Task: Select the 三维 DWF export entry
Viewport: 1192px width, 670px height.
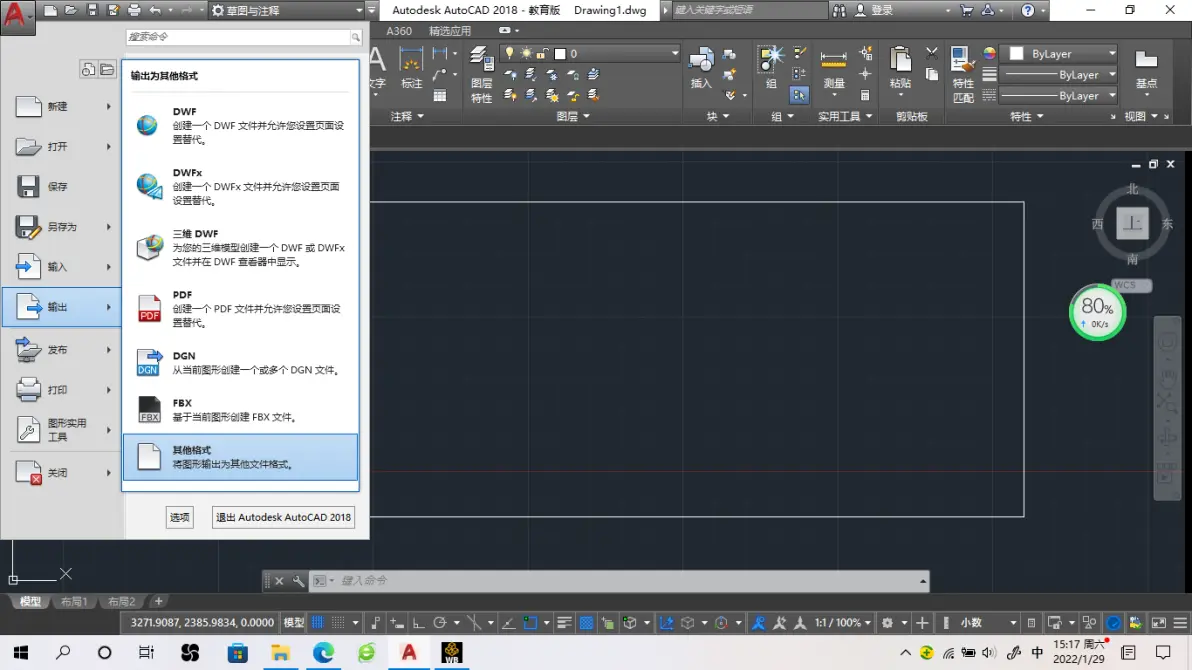Action: point(240,247)
